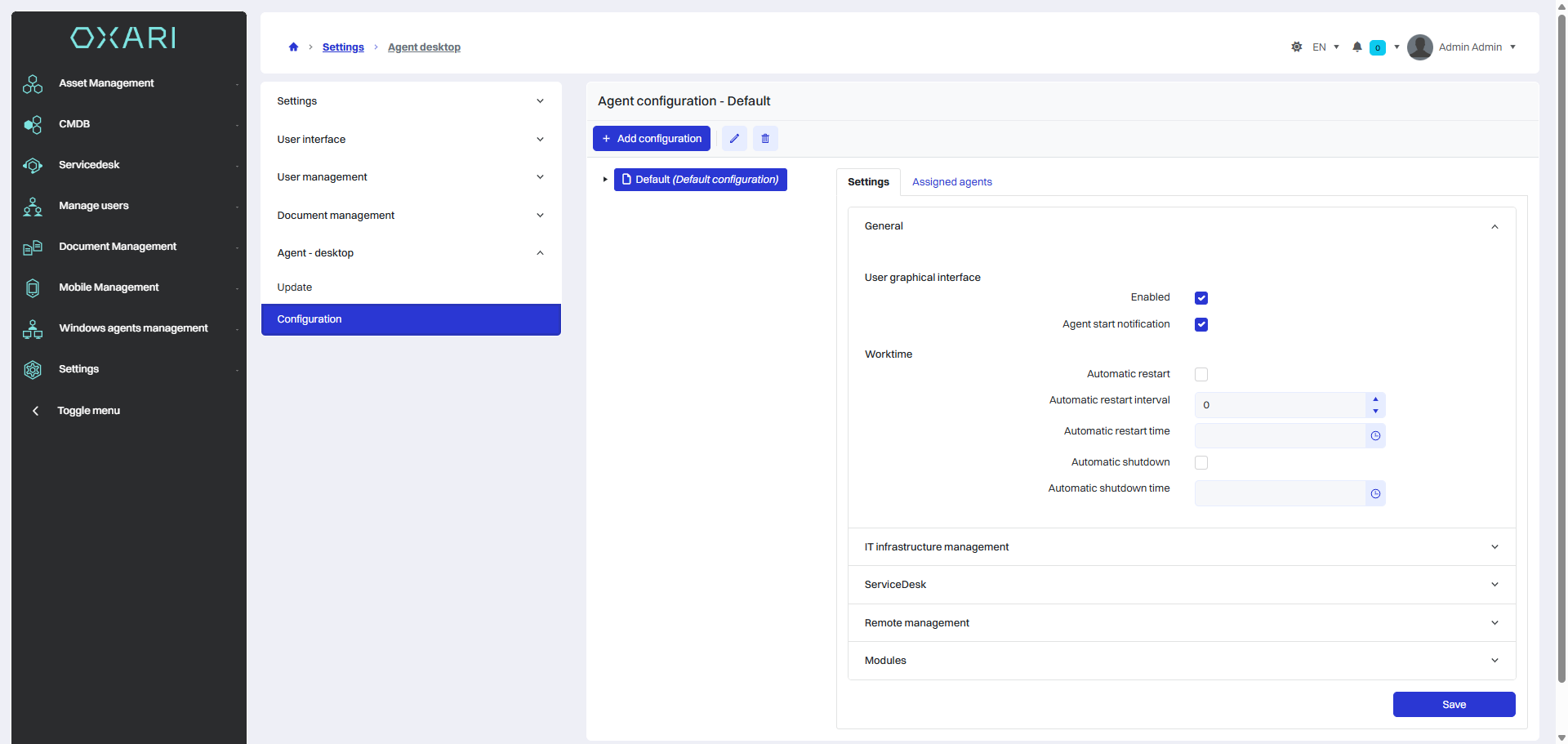Expand IT infrastructure management section

[1181, 547]
